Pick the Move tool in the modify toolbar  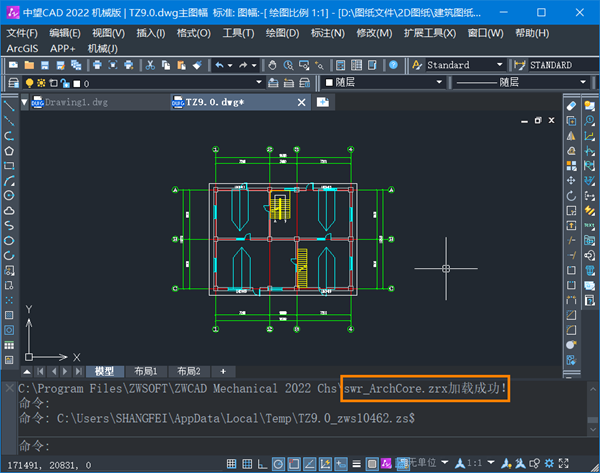click(x=571, y=181)
